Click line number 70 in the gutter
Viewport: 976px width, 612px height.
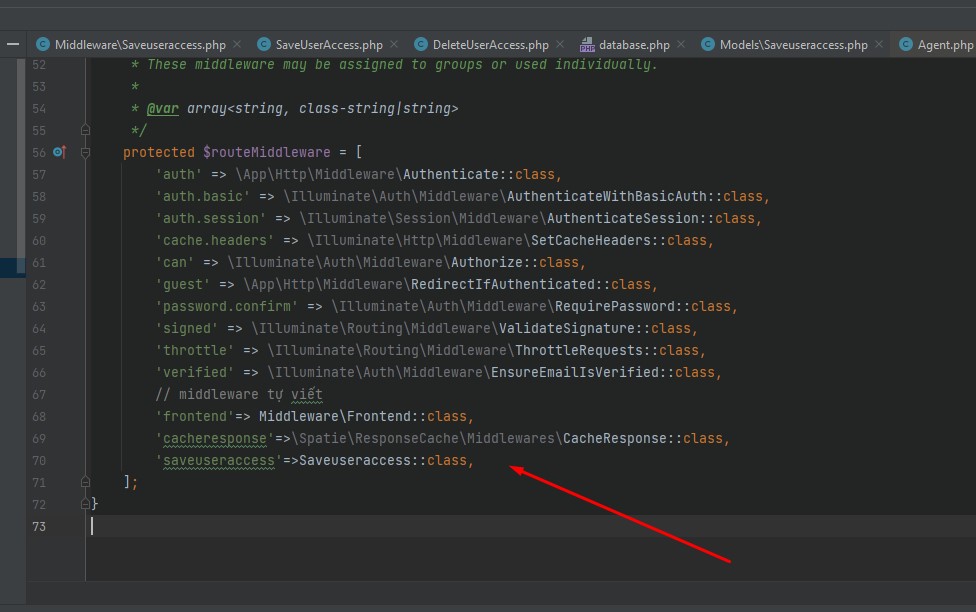coord(39,461)
